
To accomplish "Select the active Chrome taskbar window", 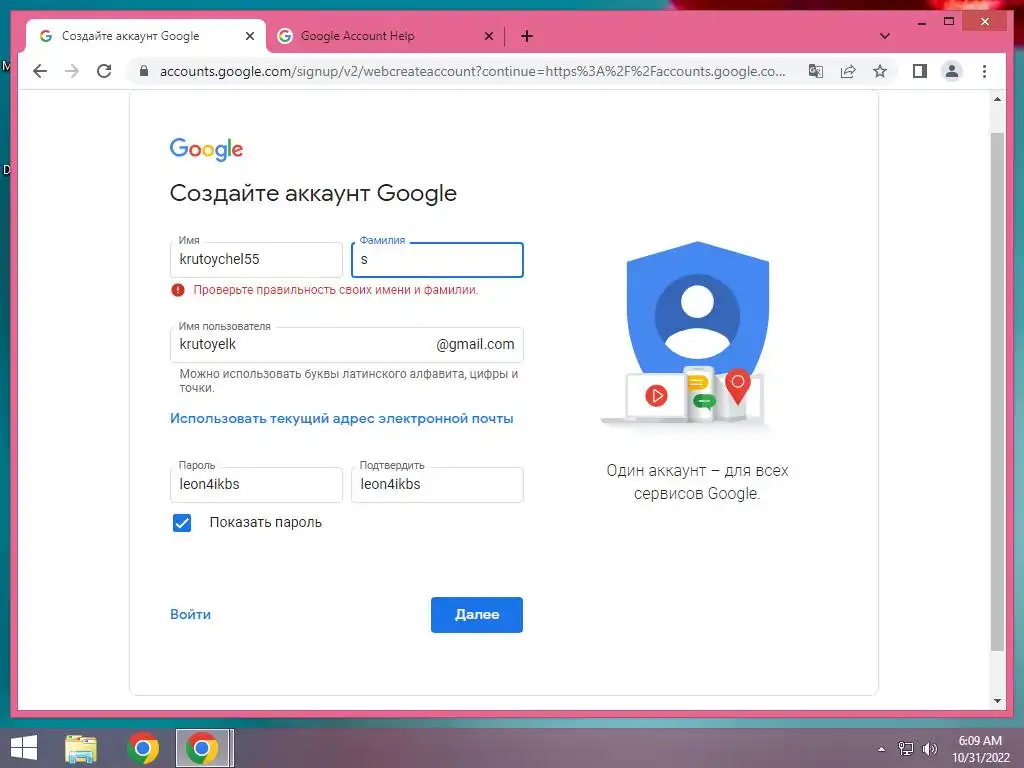I will click(x=203, y=748).
